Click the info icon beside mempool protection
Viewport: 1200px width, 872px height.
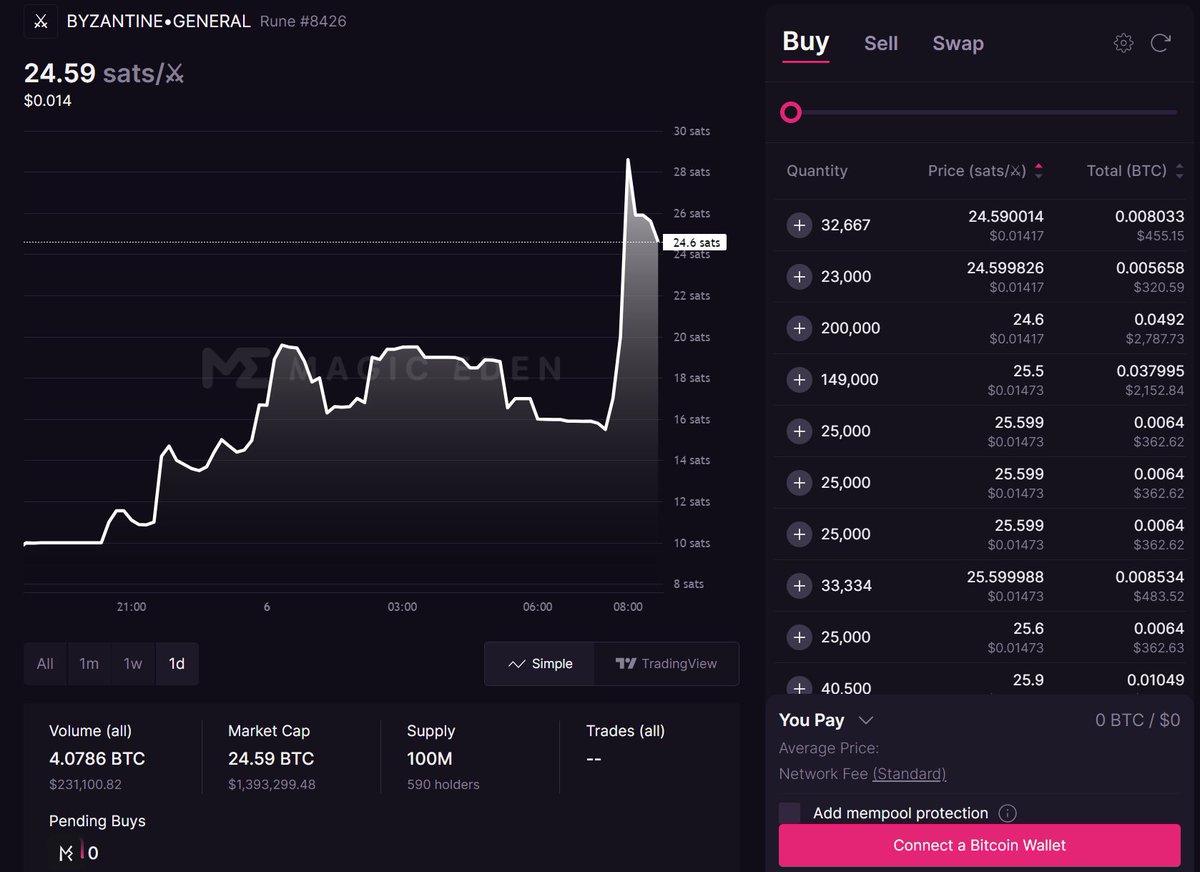(1008, 813)
